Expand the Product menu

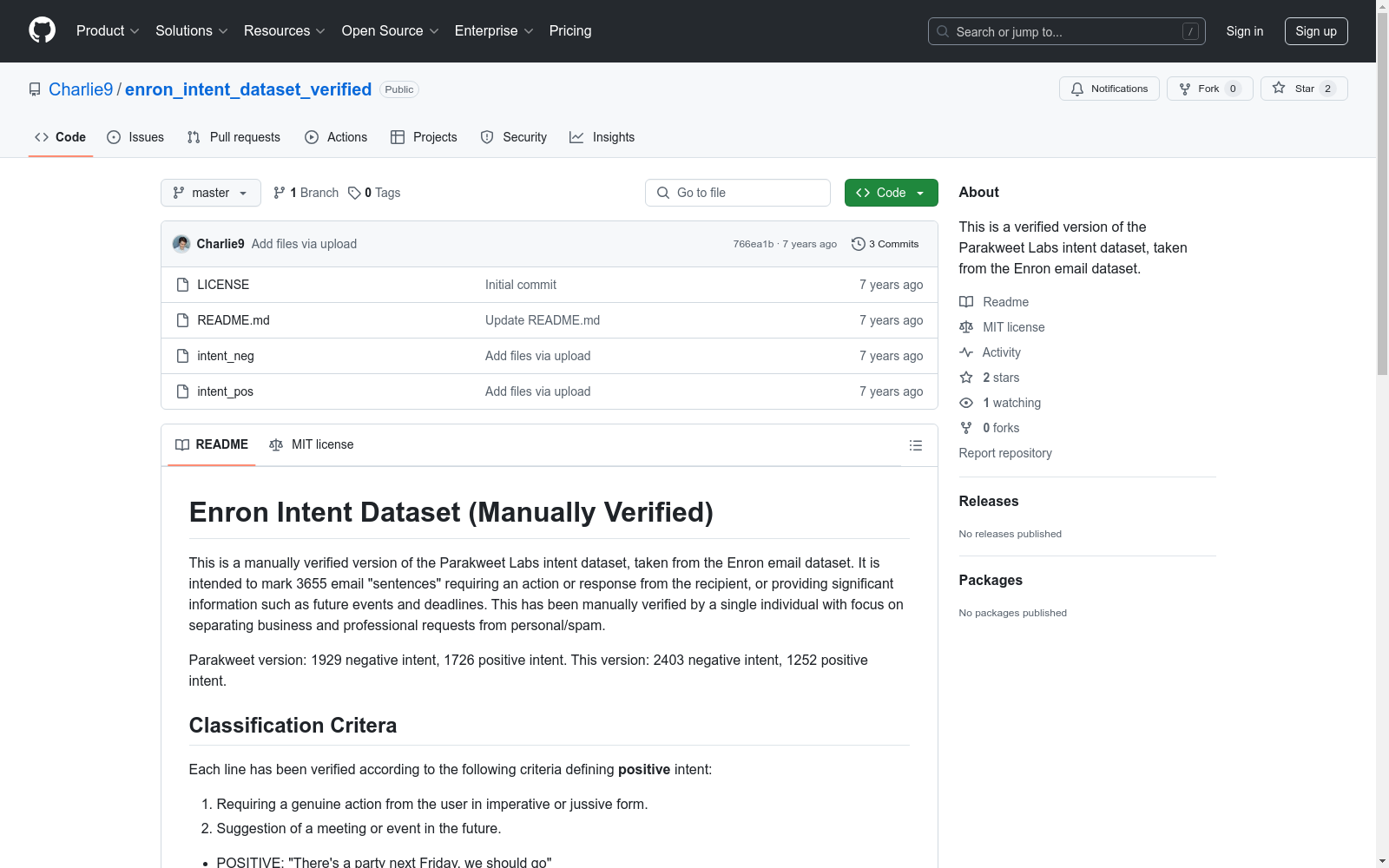[x=108, y=31]
